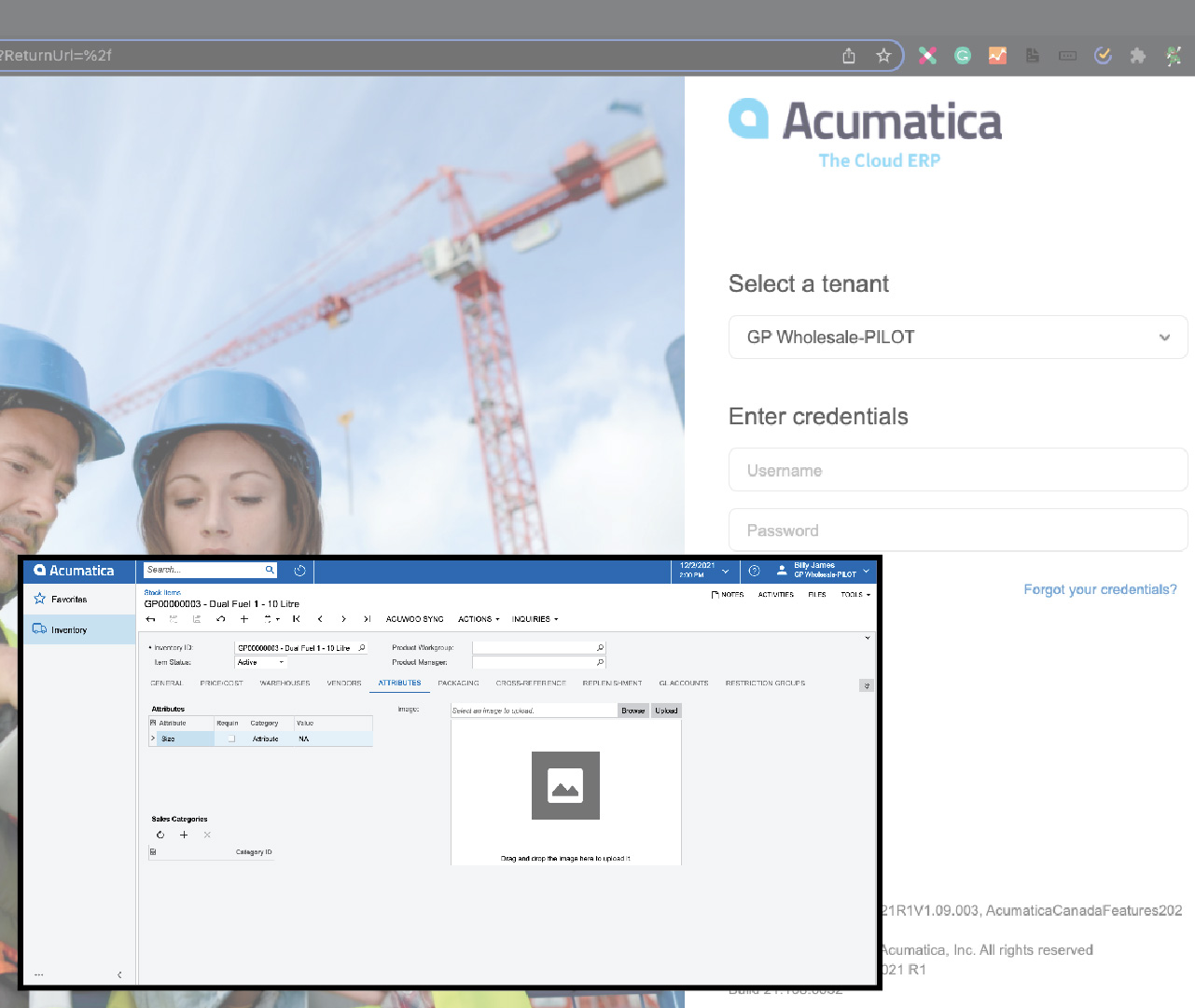Go to first record icon

pos(297,619)
